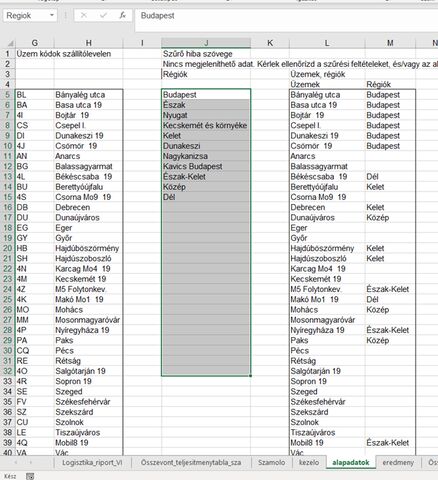The width and height of the screenshot is (438, 480).
Task: Open the kezelo sheet tab
Action: pos(309,463)
